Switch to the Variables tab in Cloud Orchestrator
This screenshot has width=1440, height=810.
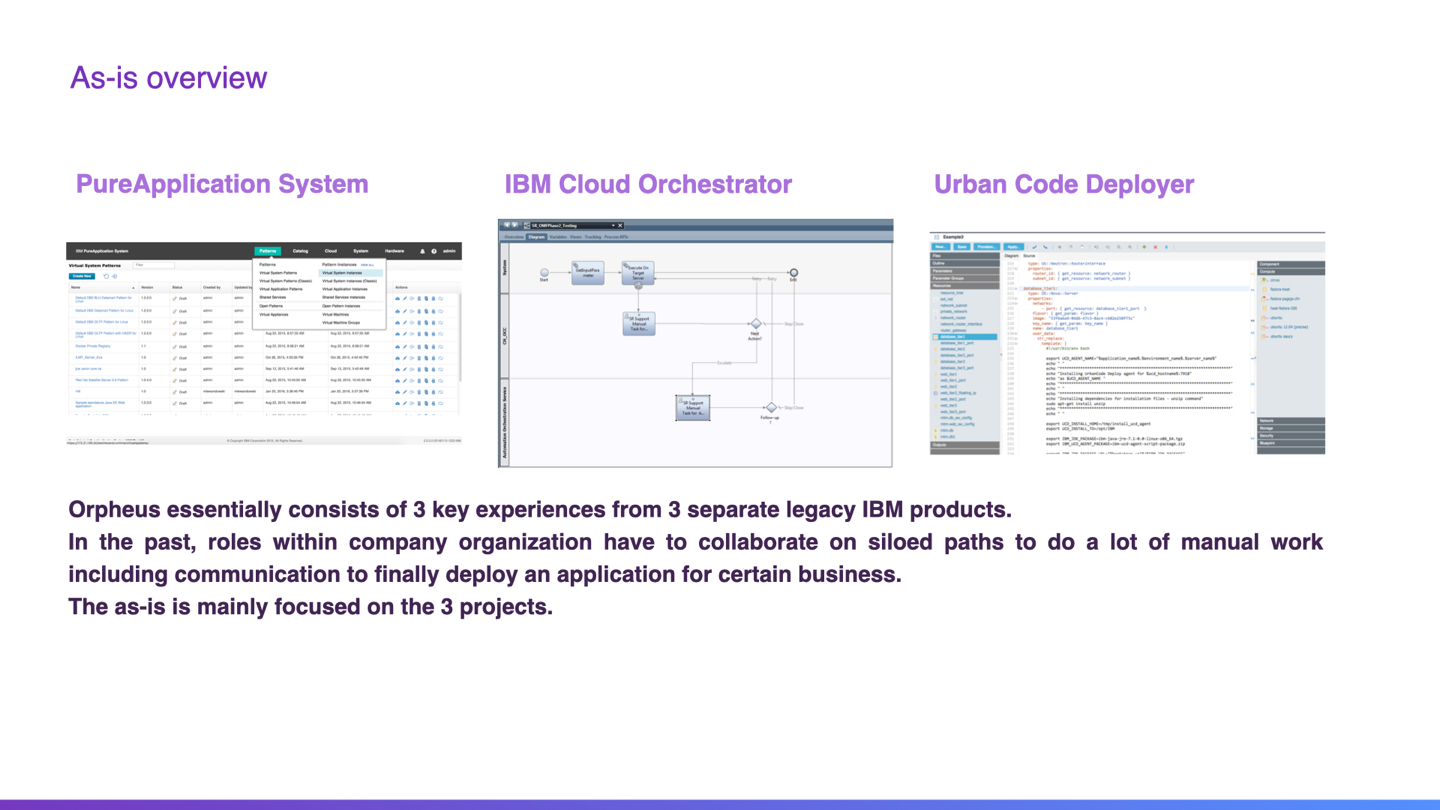click(559, 237)
